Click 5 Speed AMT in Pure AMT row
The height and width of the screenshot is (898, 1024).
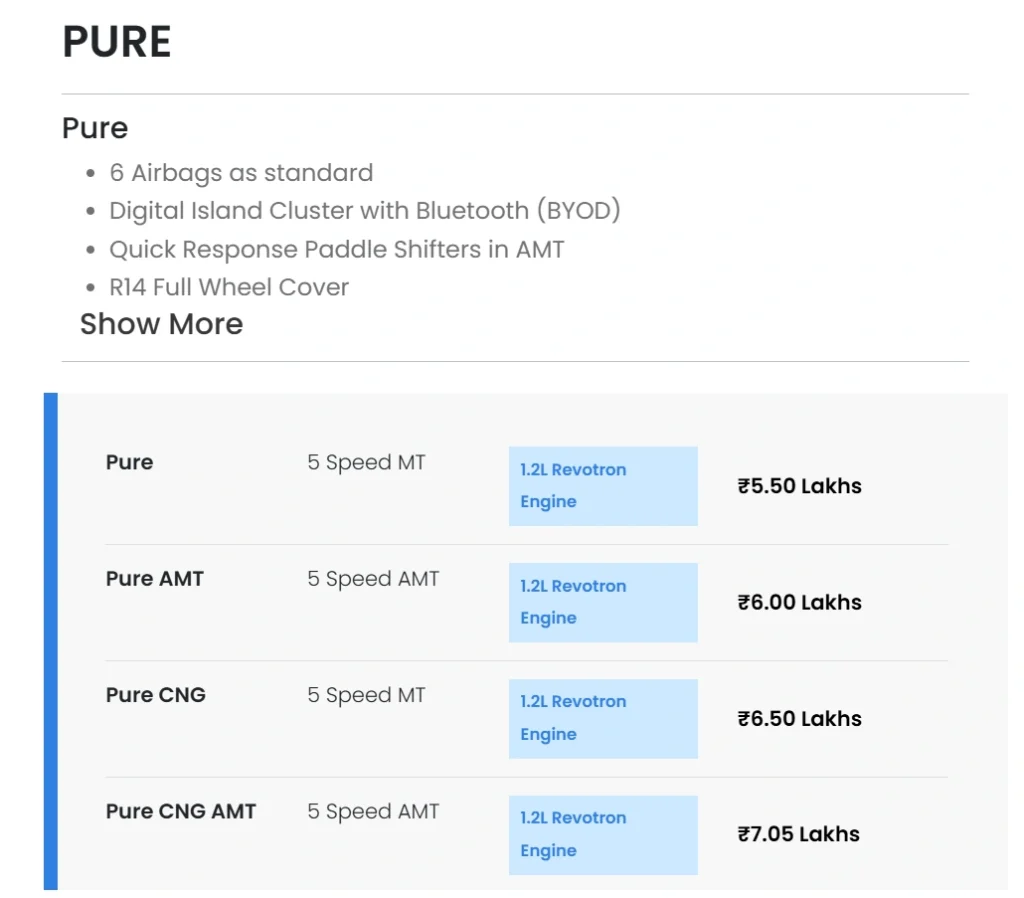[373, 579]
